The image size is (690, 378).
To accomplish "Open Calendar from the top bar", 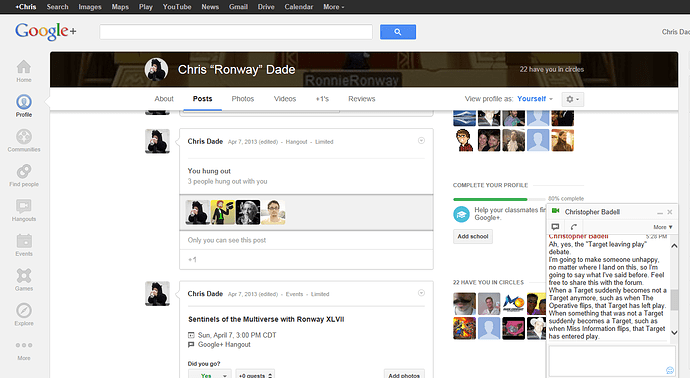I will tap(299, 7).
